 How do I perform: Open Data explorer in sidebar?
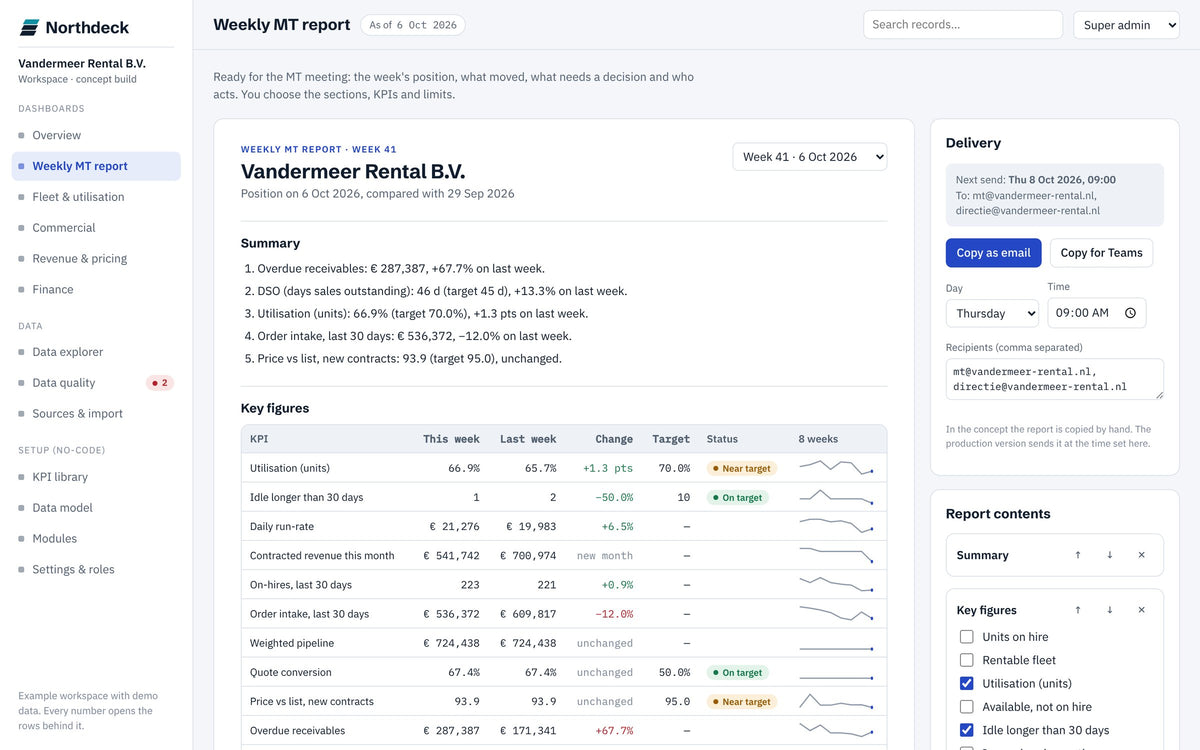pyautogui.click(x=96, y=352)
